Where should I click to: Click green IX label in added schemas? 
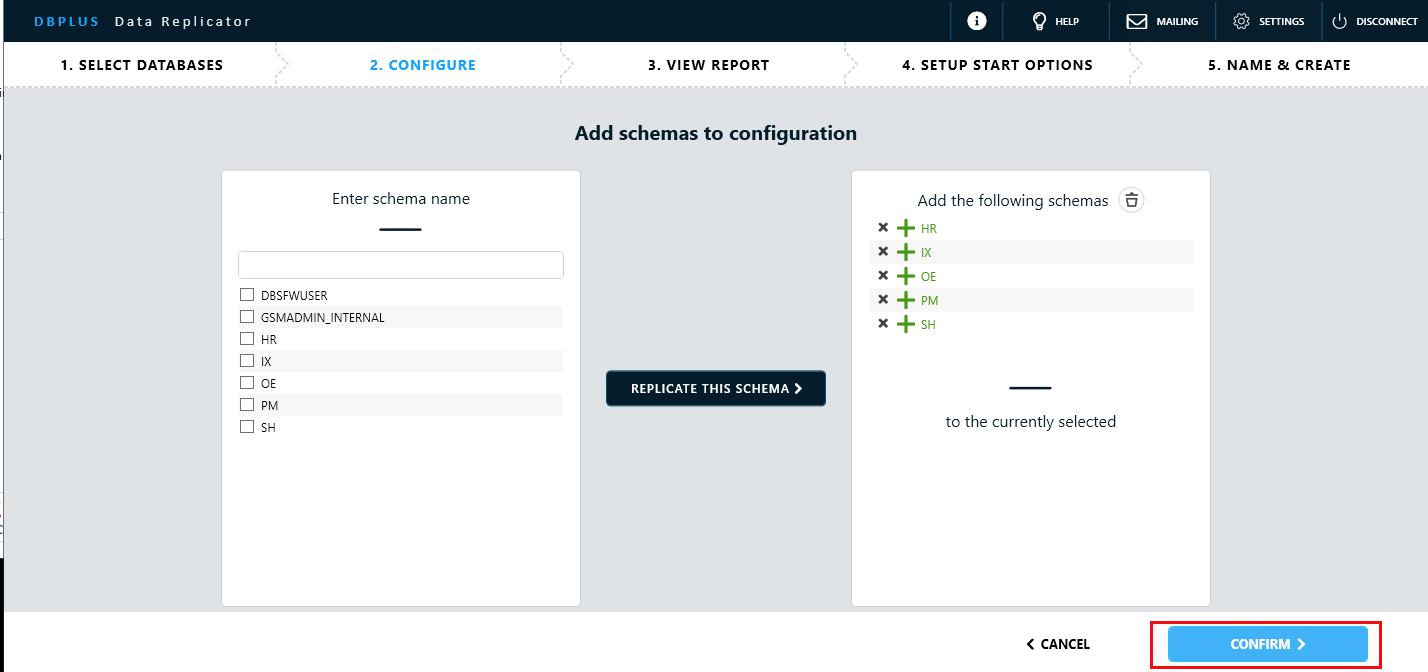(926, 253)
